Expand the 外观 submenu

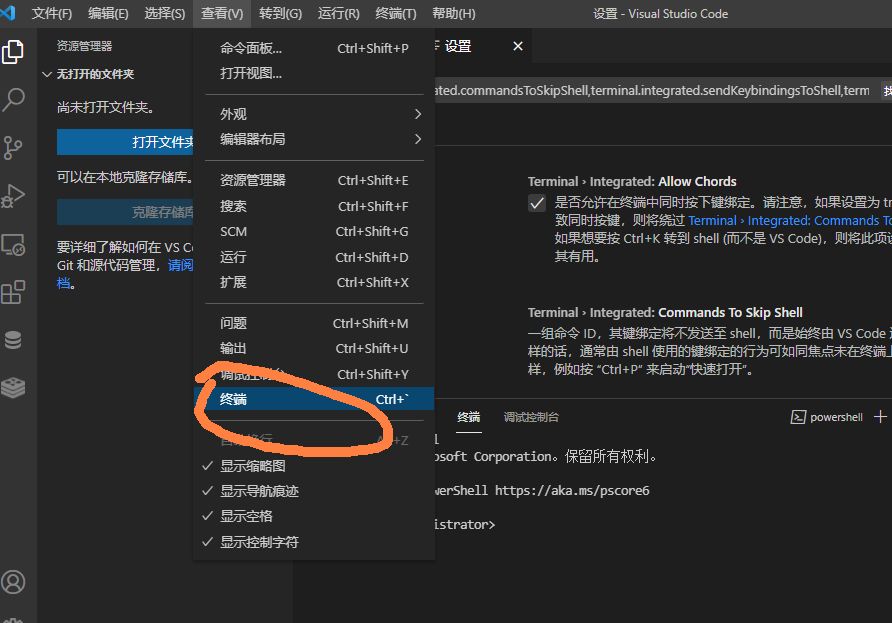click(x=314, y=114)
